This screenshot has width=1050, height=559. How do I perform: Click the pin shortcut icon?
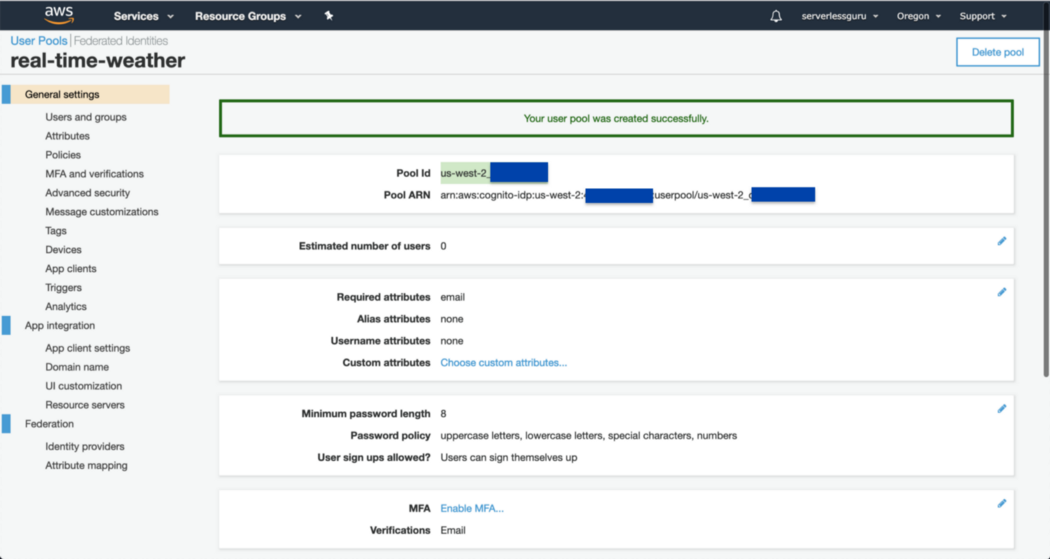329,15
